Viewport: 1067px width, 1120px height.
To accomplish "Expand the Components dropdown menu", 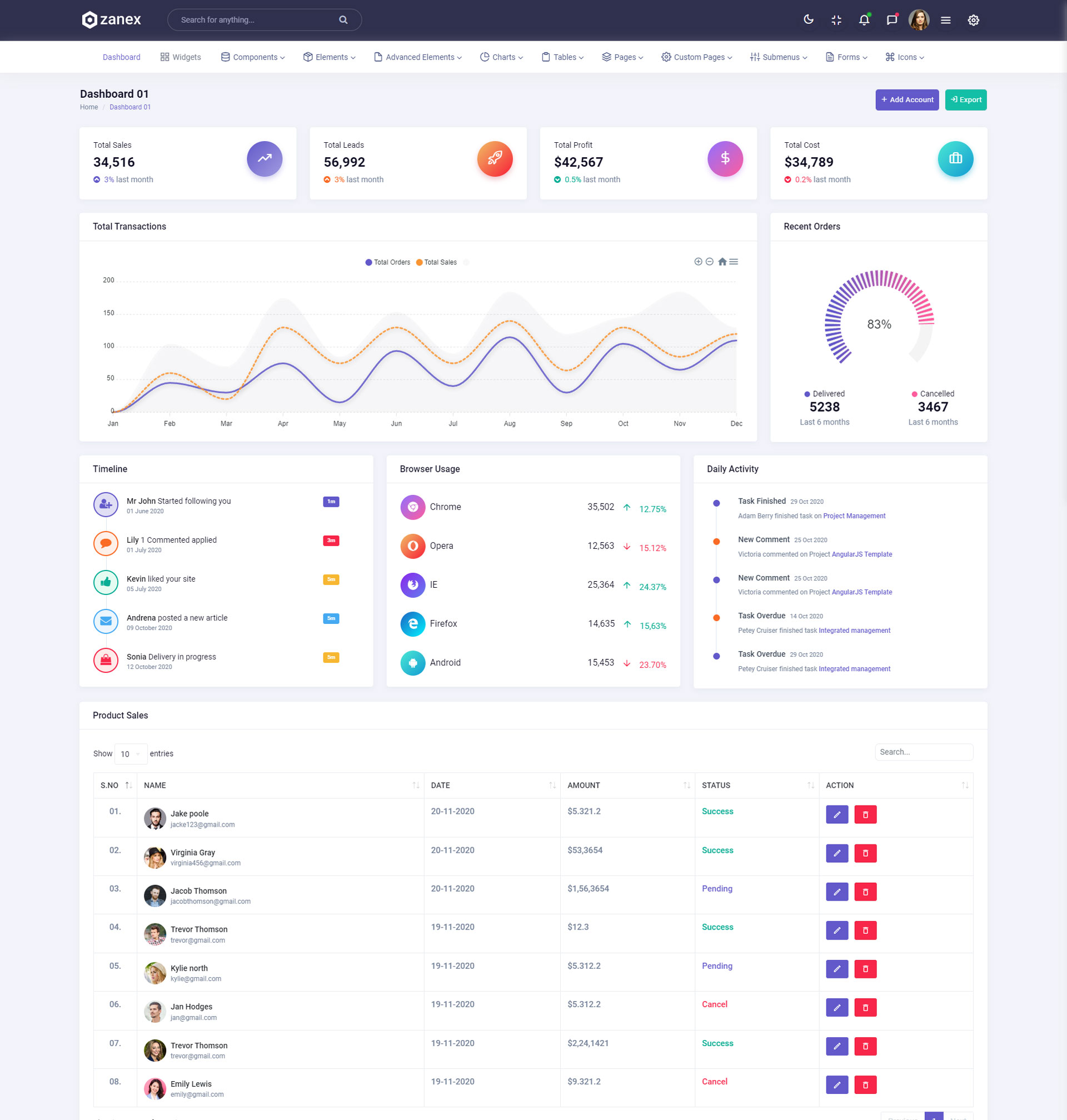I will click(x=253, y=57).
